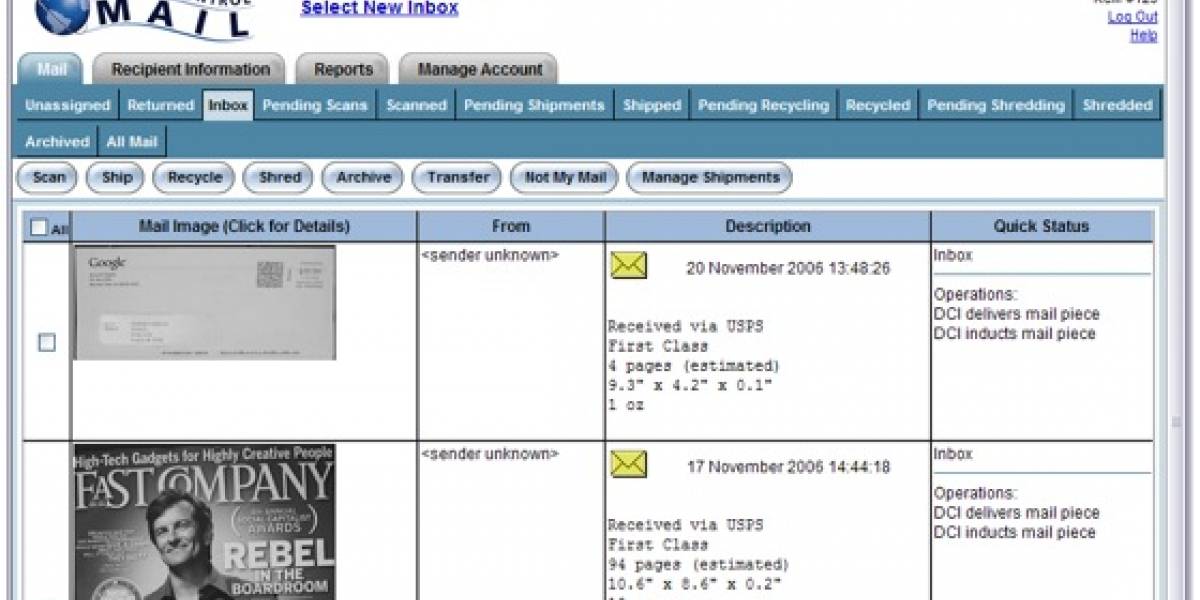
Task: Follow the Select New Inbox link
Action: pyautogui.click(x=380, y=8)
